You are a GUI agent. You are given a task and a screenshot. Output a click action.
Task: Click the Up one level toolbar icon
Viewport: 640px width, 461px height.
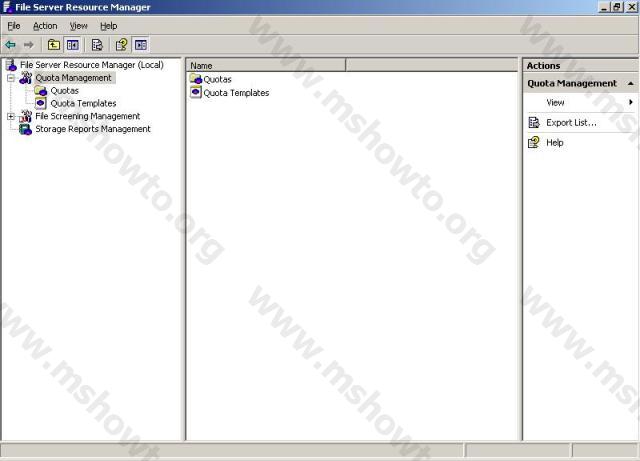53,45
